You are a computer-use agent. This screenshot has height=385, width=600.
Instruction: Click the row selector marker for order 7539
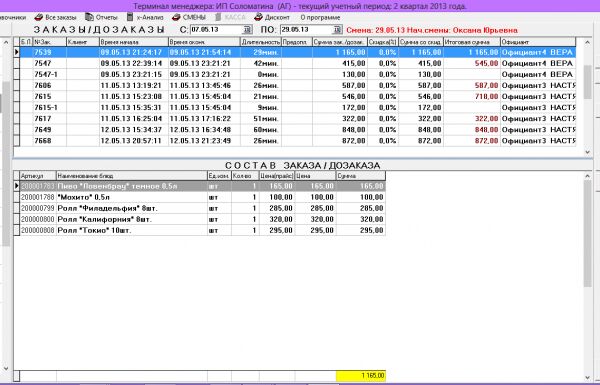coord(16,52)
